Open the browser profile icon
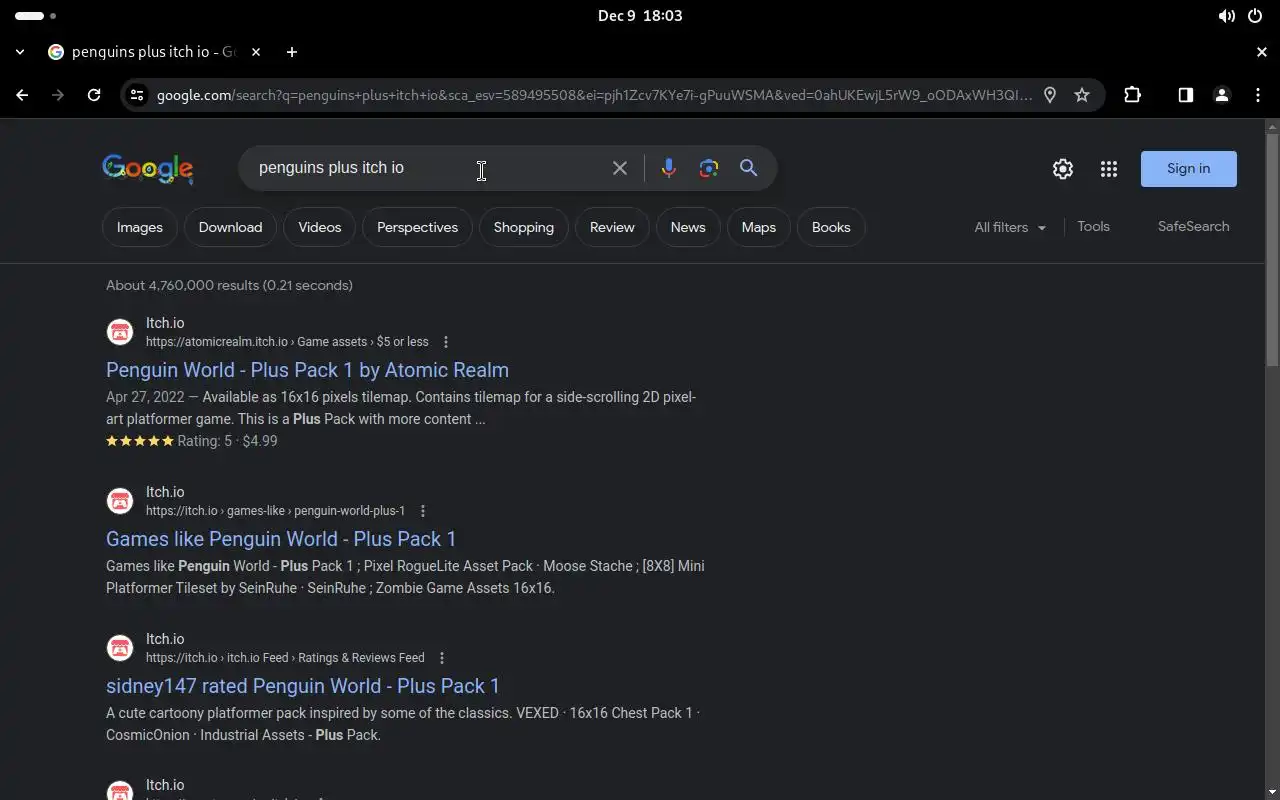This screenshot has height=800, width=1280. pyautogui.click(x=1221, y=95)
